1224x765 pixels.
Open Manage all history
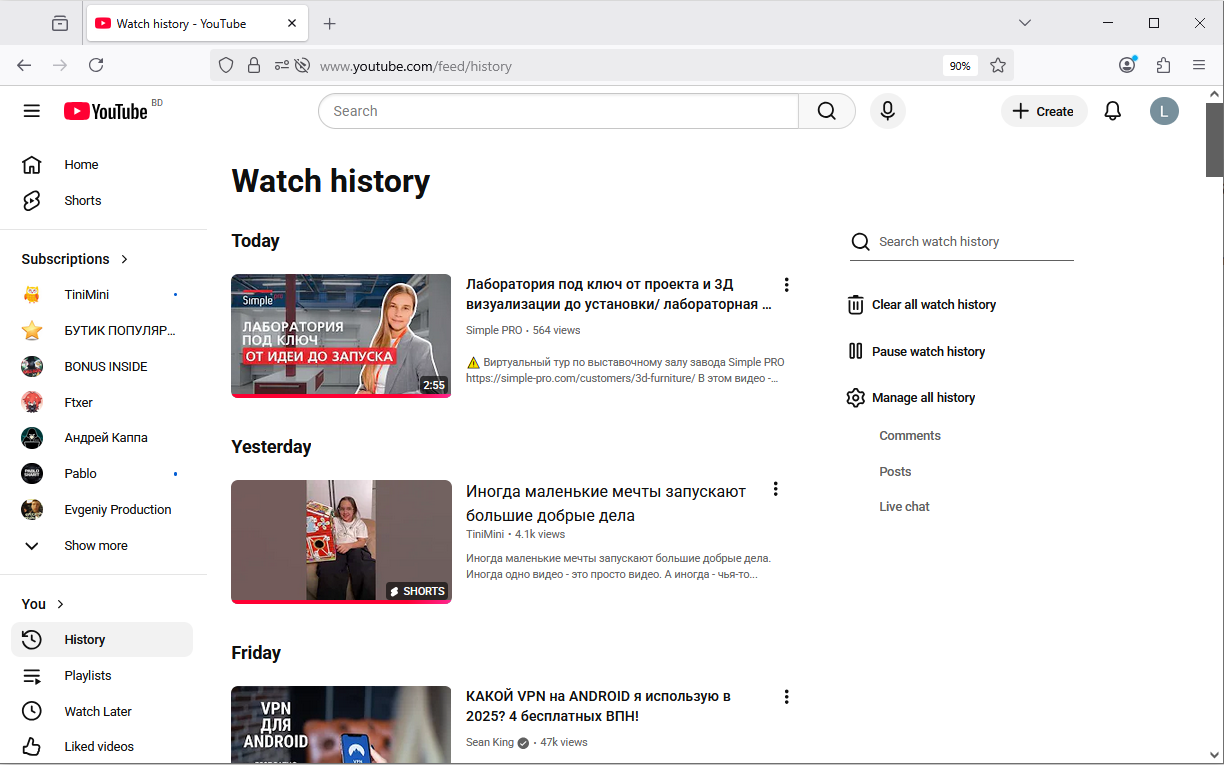pyautogui.click(x=911, y=398)
